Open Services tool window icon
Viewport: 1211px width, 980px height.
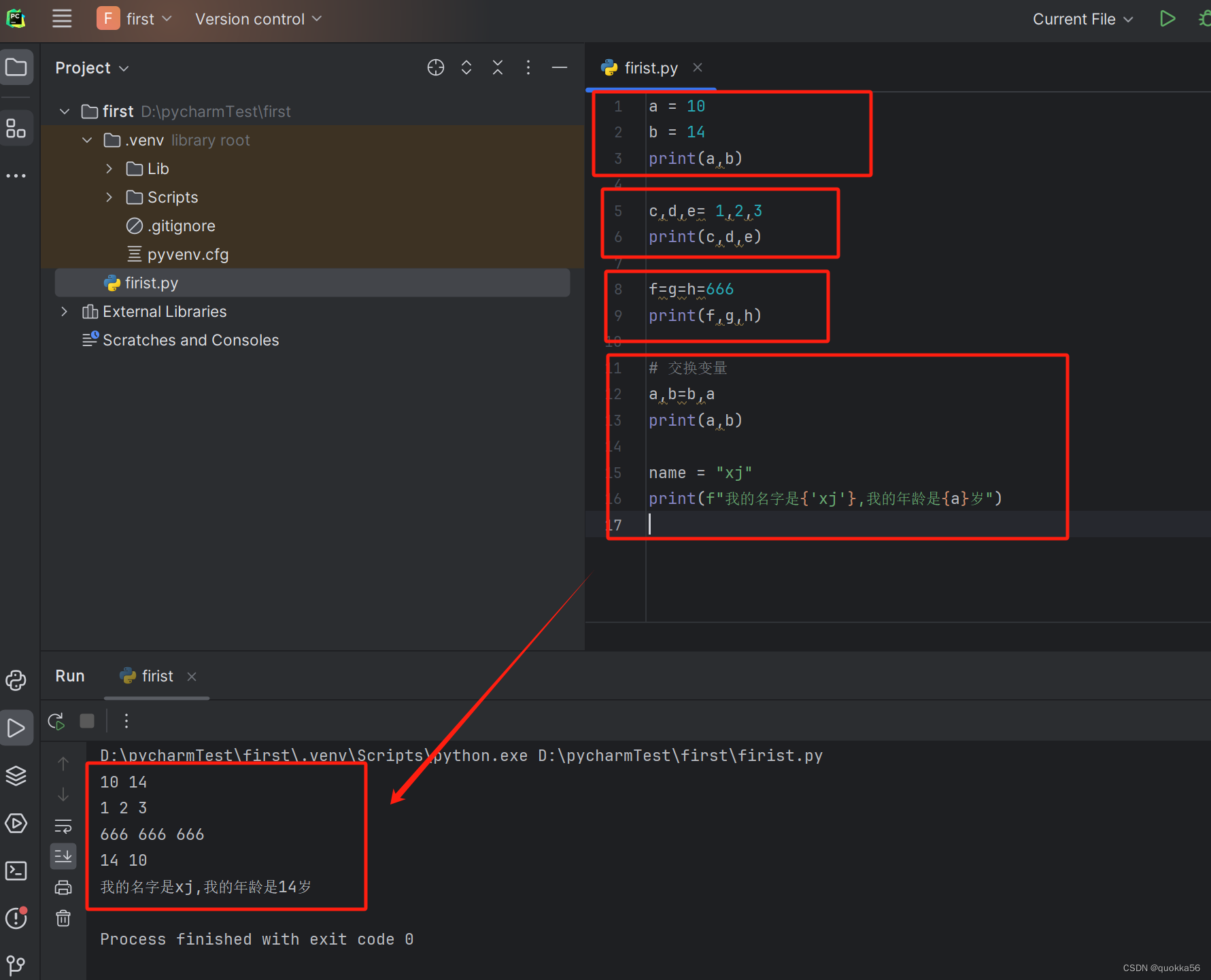point(16,824)
